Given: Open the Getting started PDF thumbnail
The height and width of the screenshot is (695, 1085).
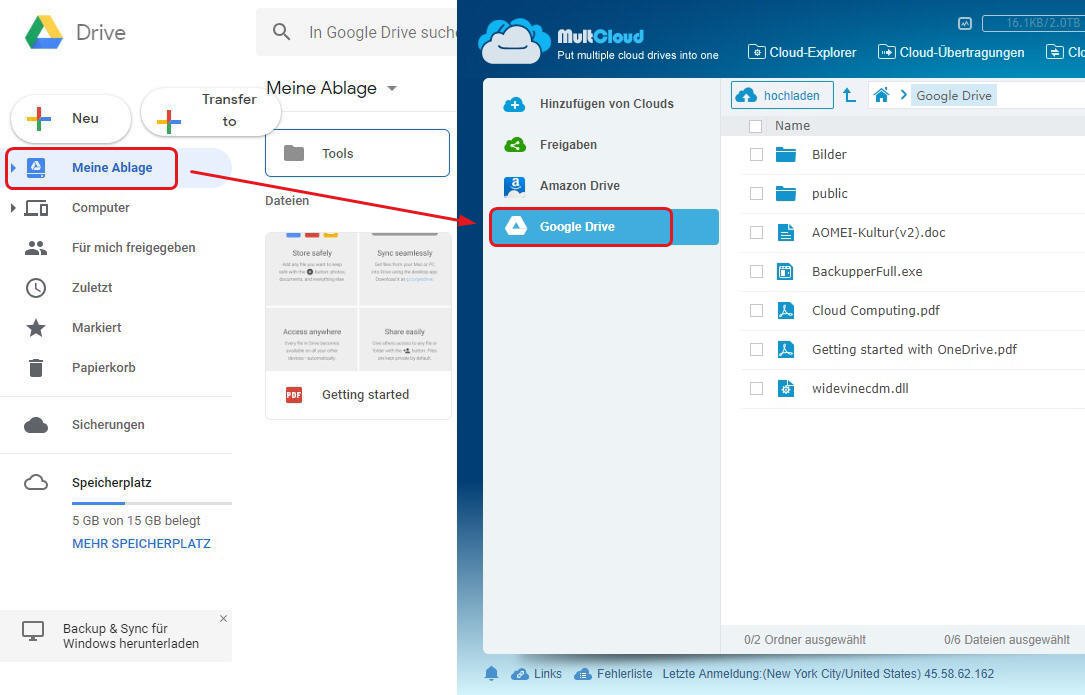Looking at the screenshot, I should tap(358, 302).
